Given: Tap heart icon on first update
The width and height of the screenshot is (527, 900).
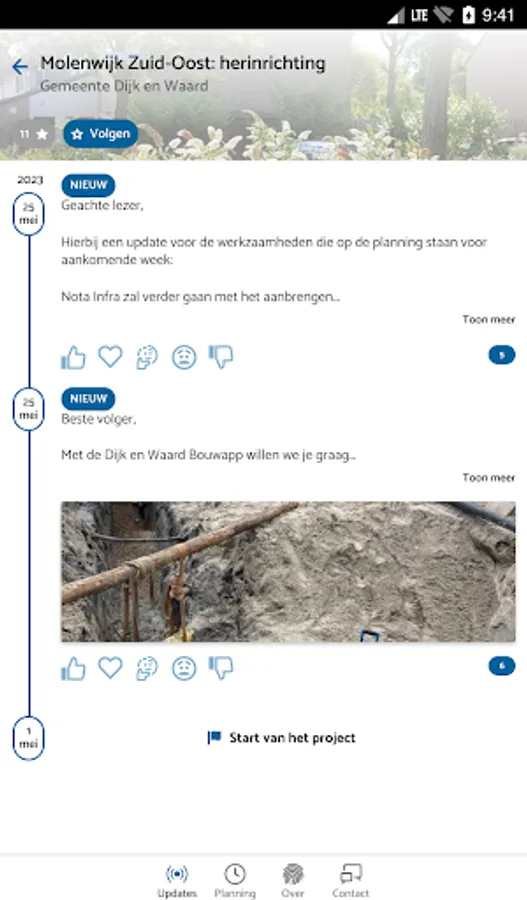Looking at the screenshot, I should point(110,356).
